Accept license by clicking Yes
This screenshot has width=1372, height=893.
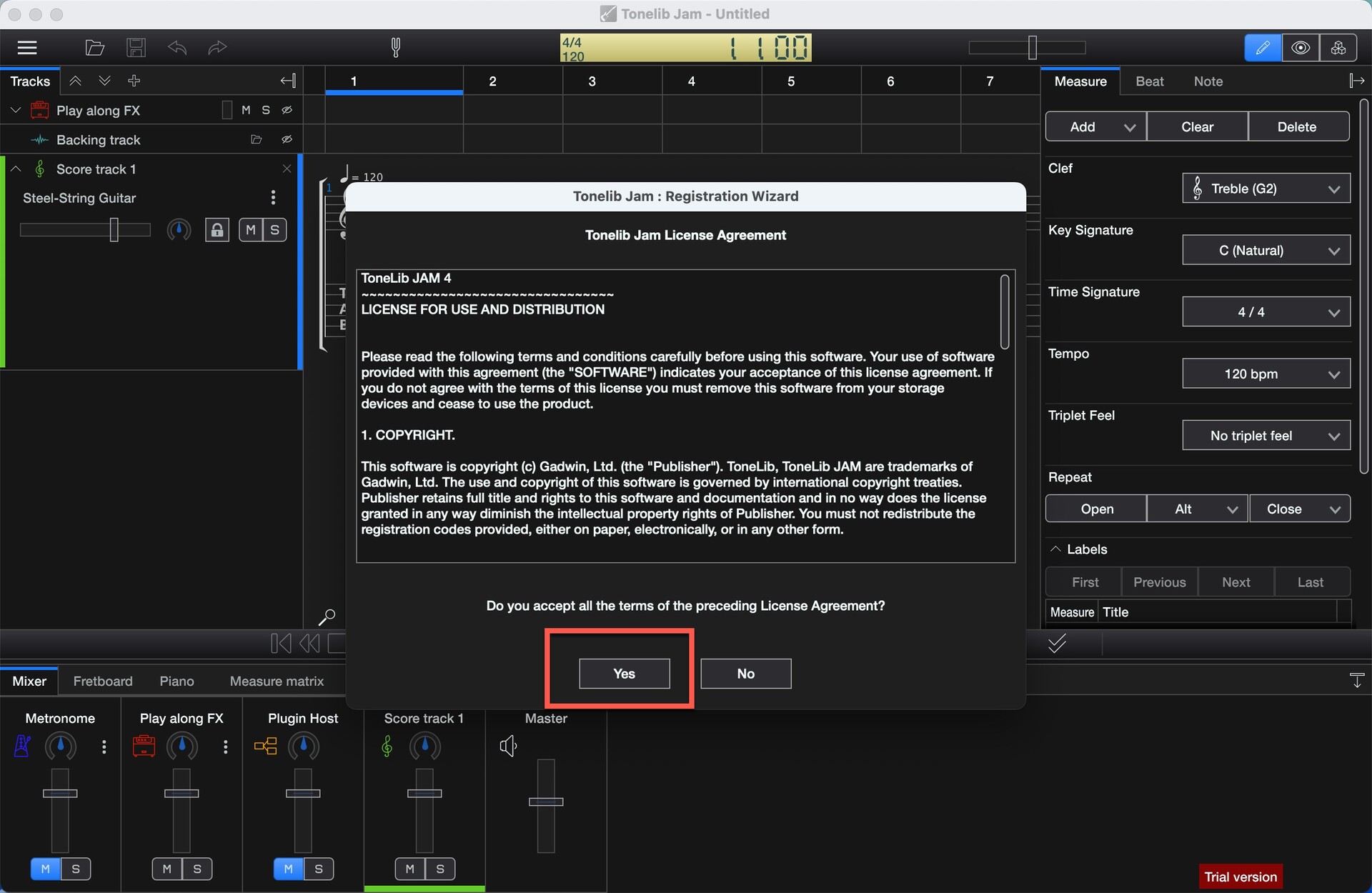[x=624, y=674]
